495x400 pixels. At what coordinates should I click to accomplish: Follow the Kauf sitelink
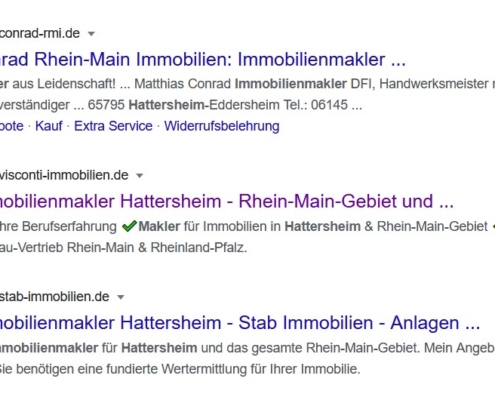pyautogui.click(x=49, y=126)
